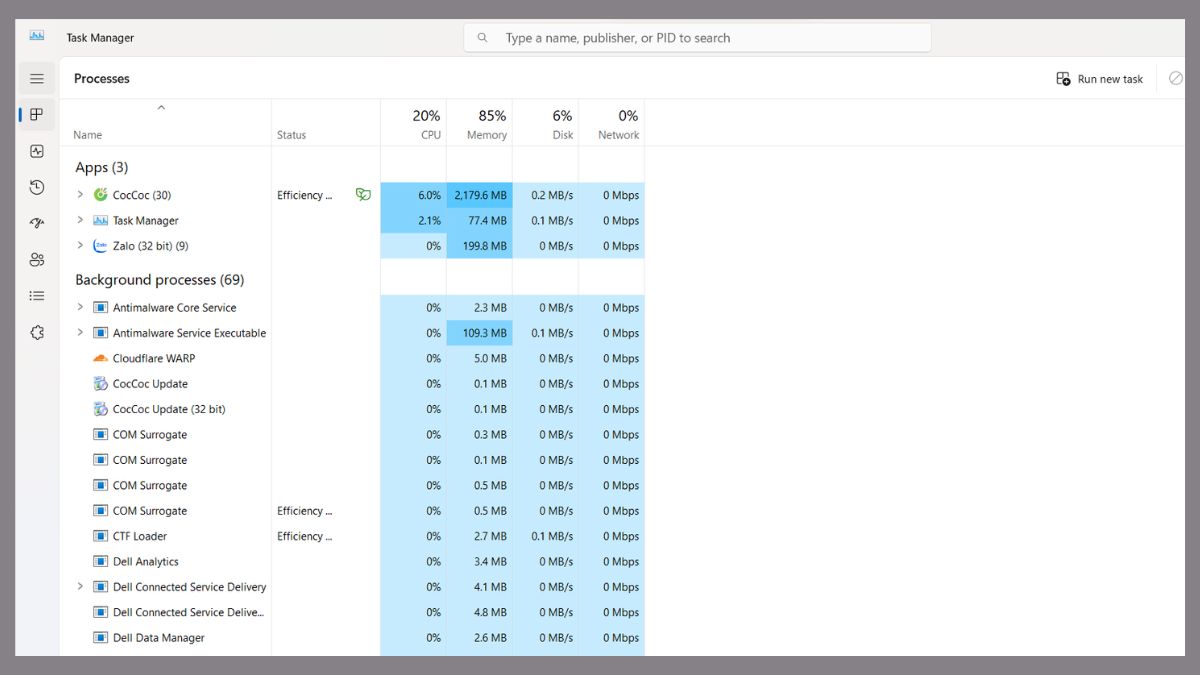
Task: Click the search magnifier icon
Action: (482, 38)
